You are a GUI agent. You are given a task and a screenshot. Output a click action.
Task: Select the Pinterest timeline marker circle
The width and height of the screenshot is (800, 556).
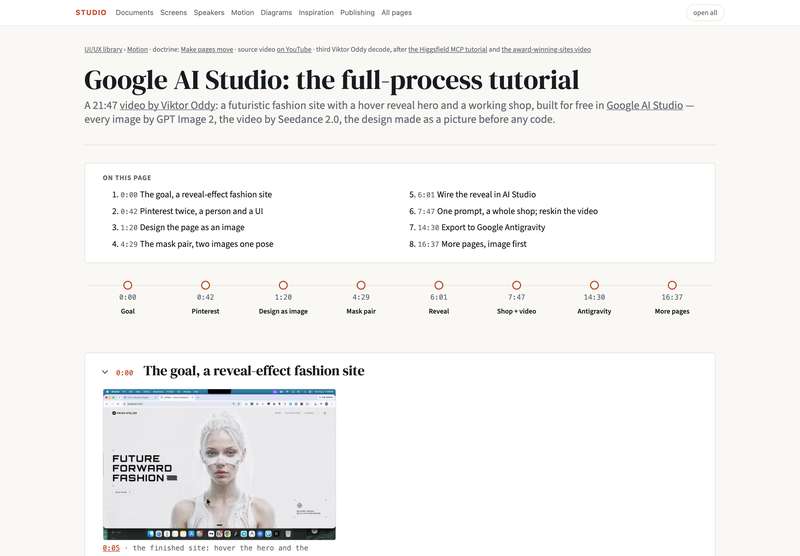pyautogui.click(x=205, y=285)
